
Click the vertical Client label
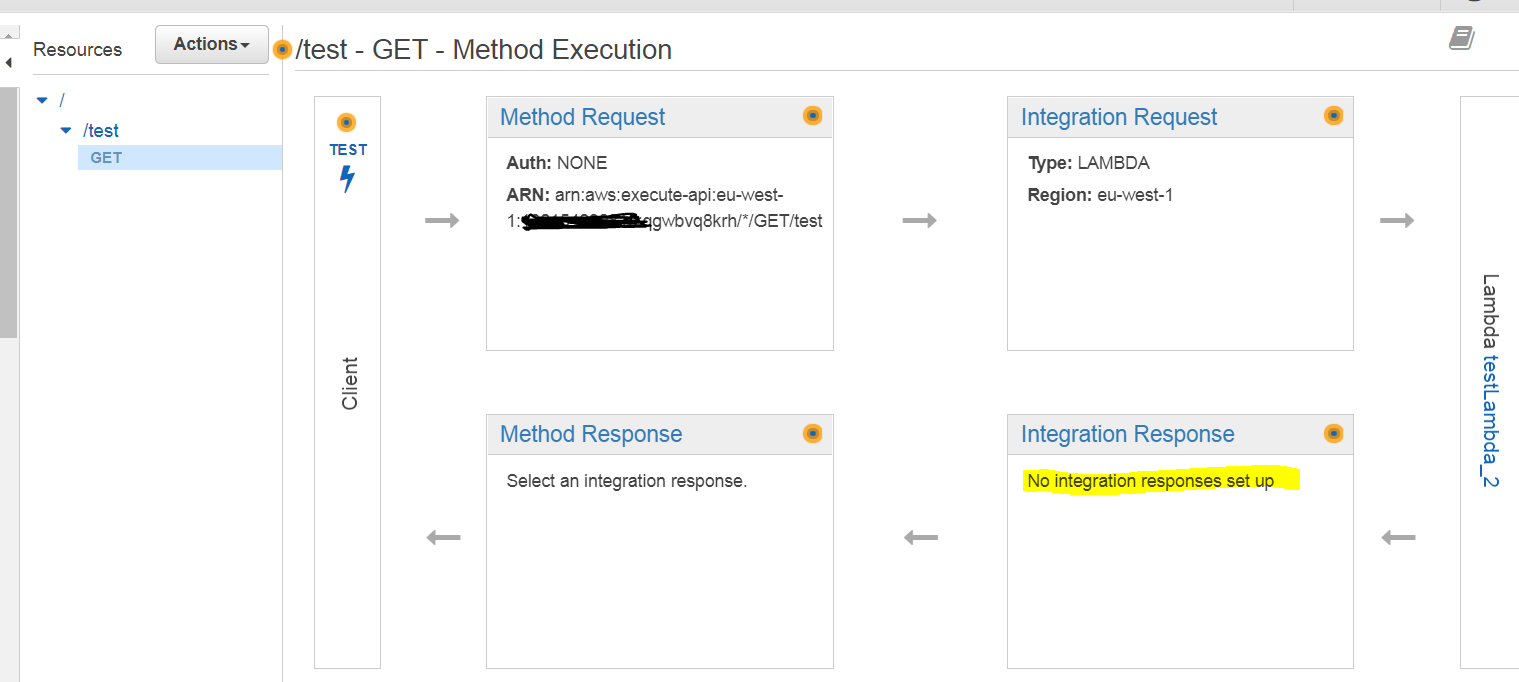pos(349,383)
